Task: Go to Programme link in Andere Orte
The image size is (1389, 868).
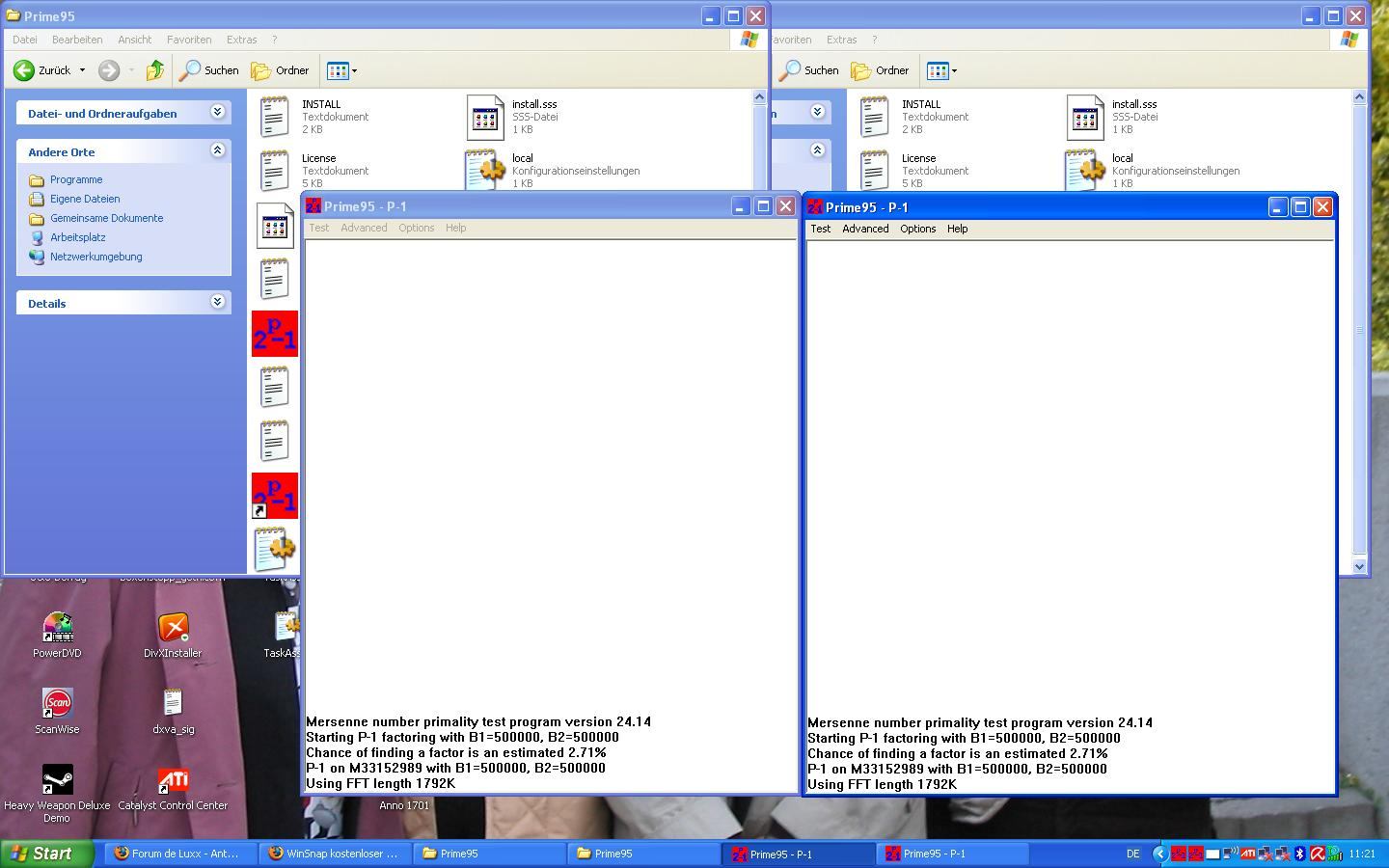Action: click(x=76, y=179)
